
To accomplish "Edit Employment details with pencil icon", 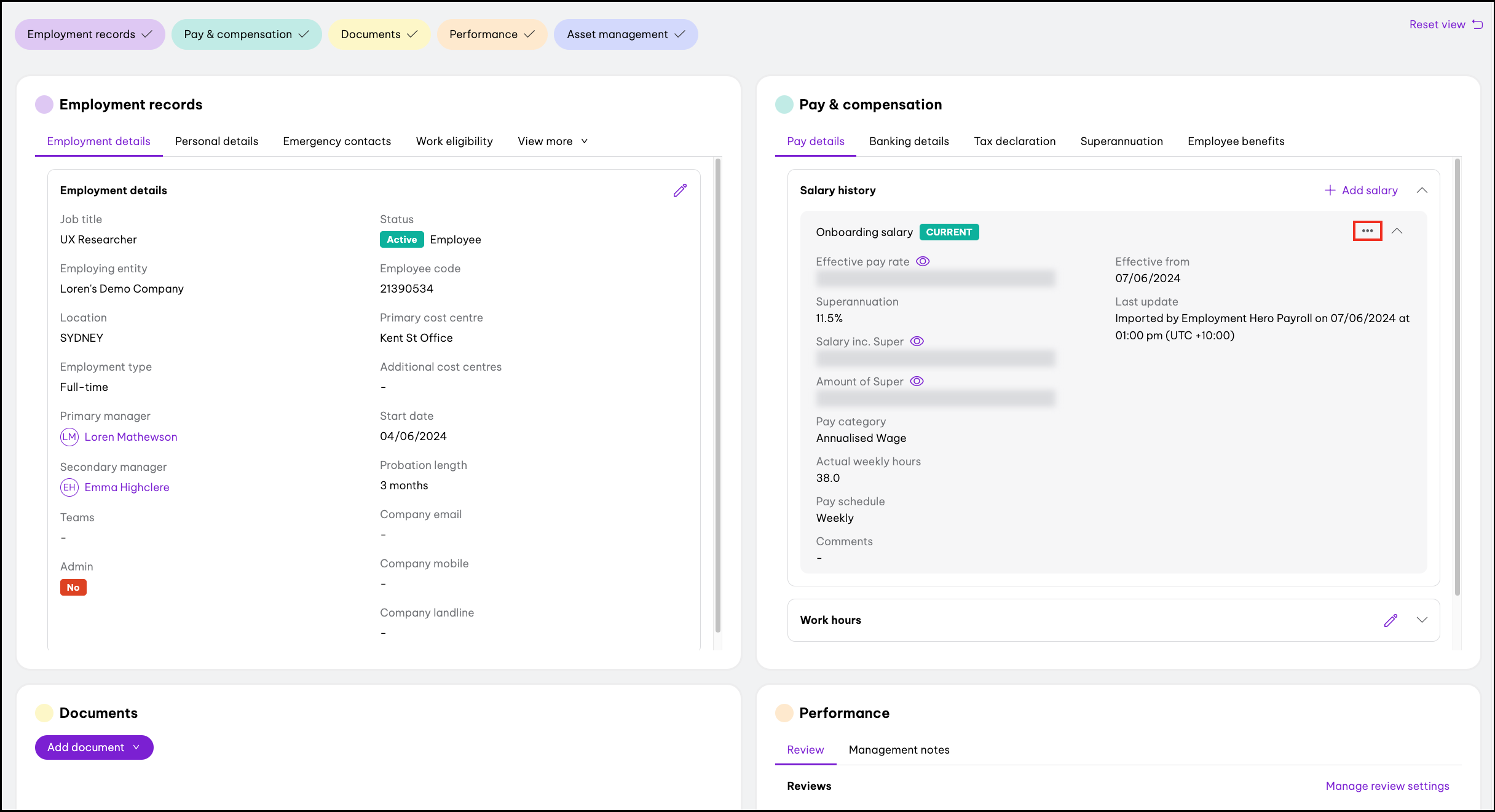I will pyautogui.click(x=680, y=191).
